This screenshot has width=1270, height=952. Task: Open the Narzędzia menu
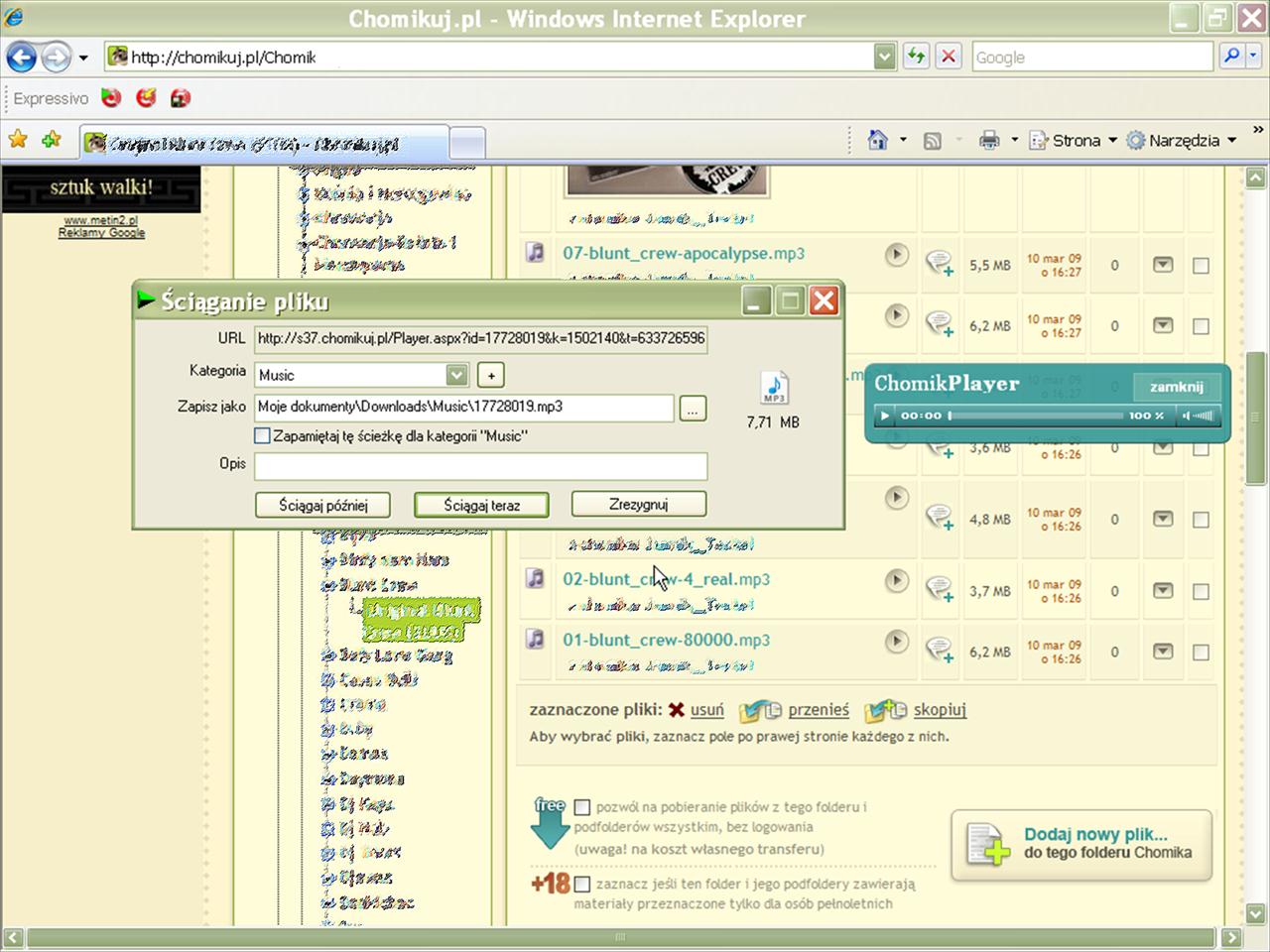click(x=1182, y=141)
